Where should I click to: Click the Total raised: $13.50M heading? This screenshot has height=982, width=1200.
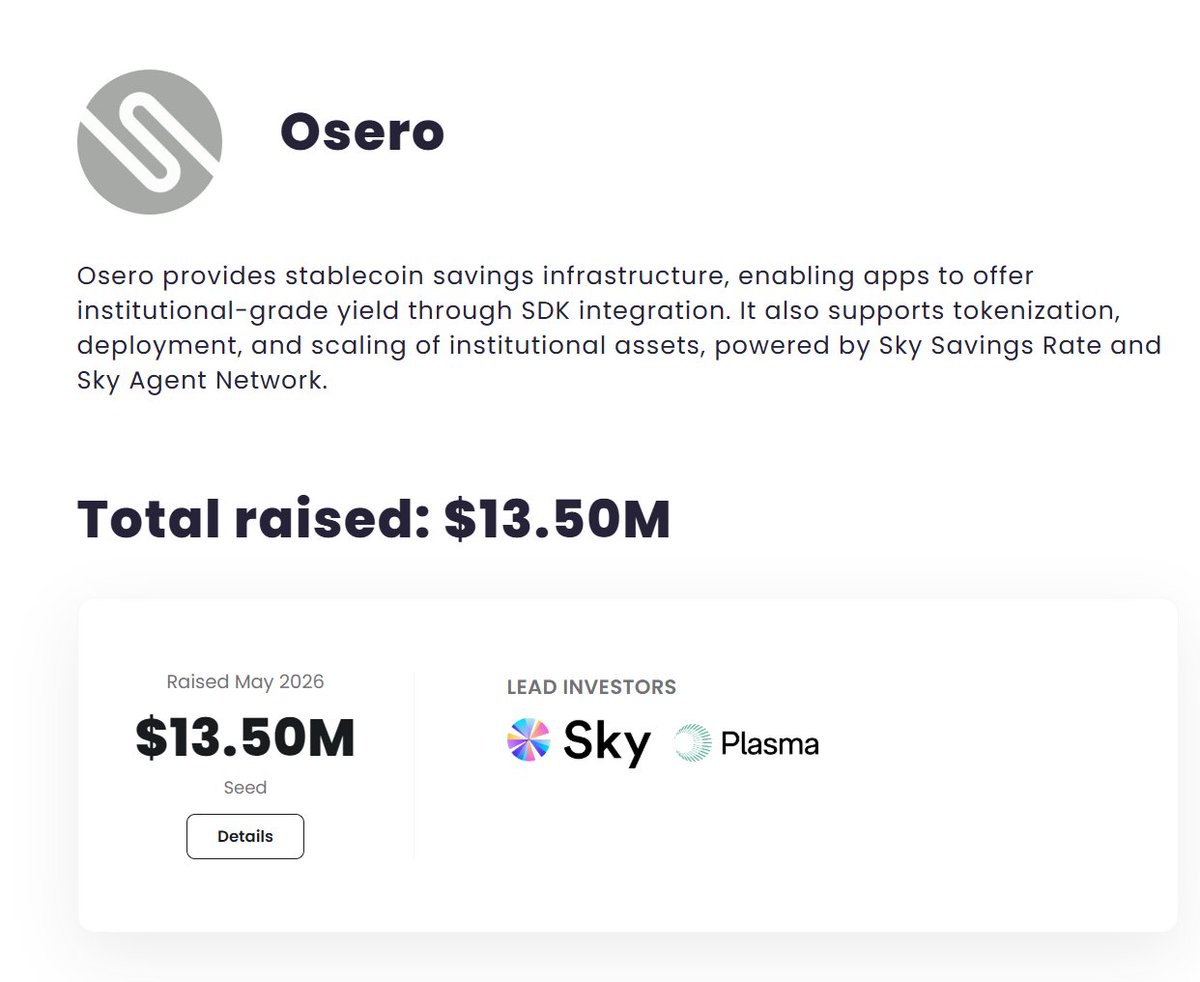pyautogui.click(x=373, y=518)
